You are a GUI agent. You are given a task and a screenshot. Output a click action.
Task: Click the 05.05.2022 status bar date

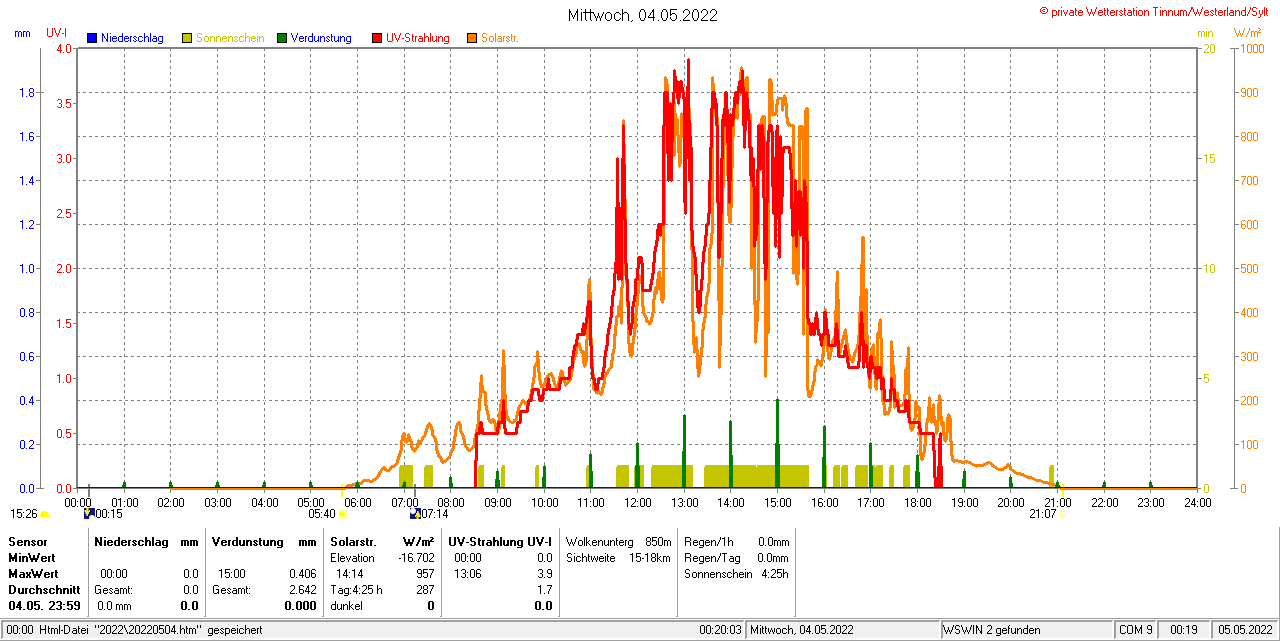(x=1243, y=630)
